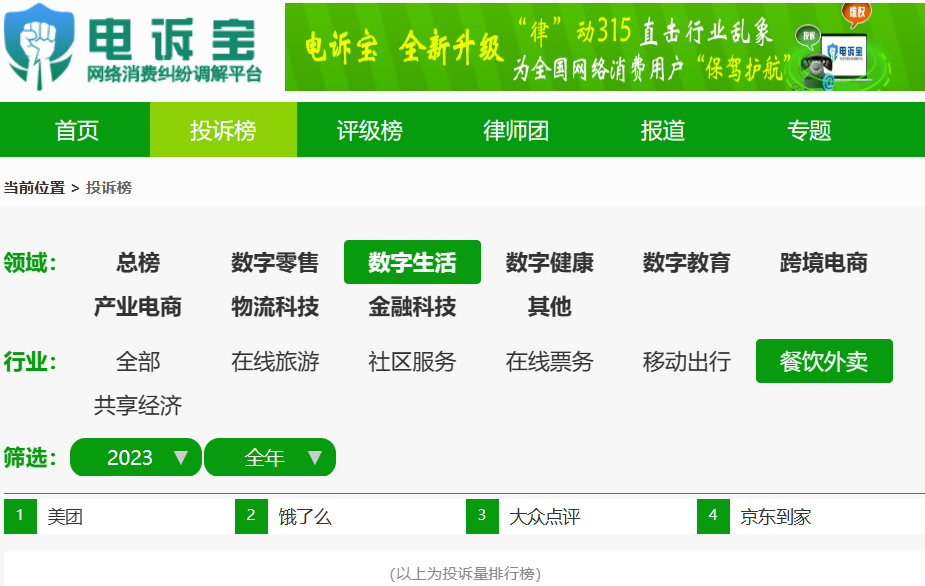Screen dimensions: 925x586
Task: Open the 报道 navigation item
Action: point(663,130)
